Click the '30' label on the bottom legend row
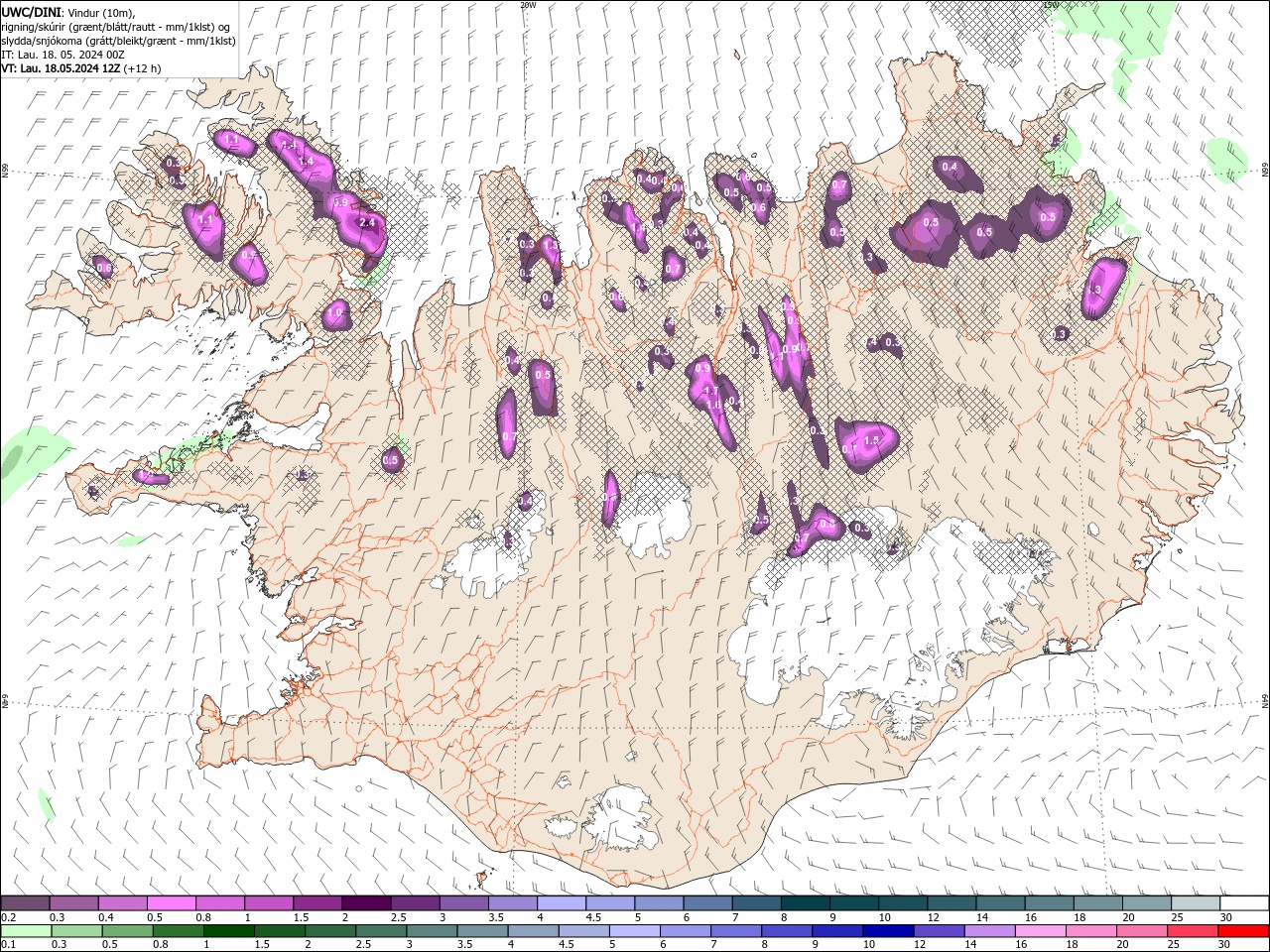 (1226, 945)
